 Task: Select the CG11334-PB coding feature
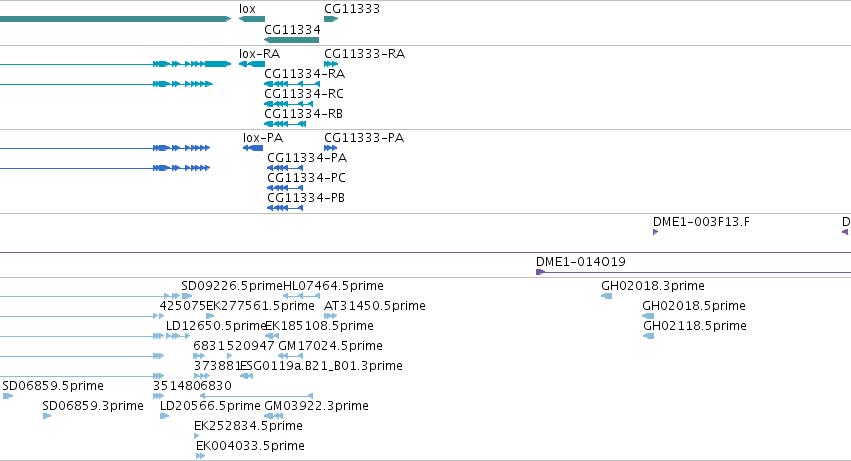click(285, 208)
